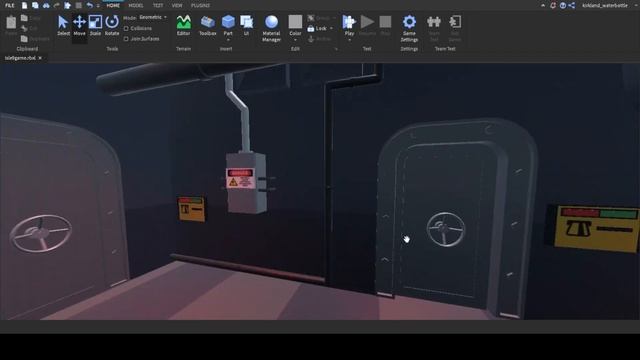The height and width of the screenshot is (360, 640).
Task: Open the Terrain Editor
Action: click(x=183, y=25)
